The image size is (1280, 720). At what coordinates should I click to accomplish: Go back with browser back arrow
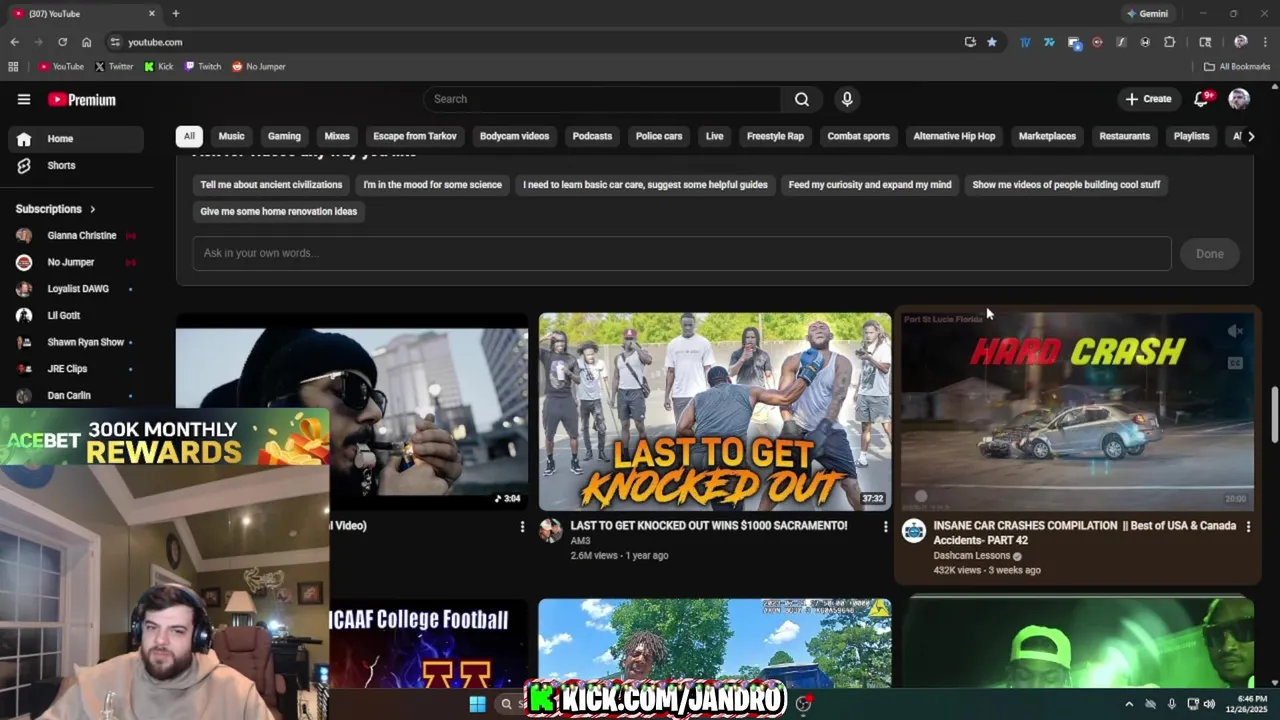pos(14,42)
